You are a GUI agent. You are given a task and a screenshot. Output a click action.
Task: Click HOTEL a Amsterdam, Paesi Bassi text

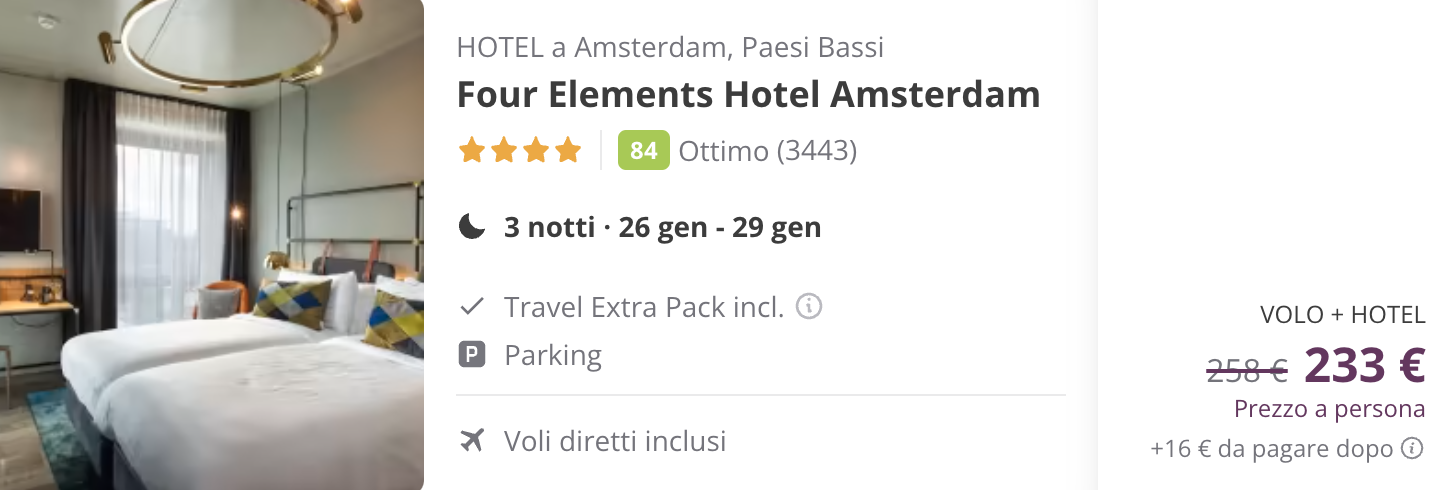coord(670,47)
